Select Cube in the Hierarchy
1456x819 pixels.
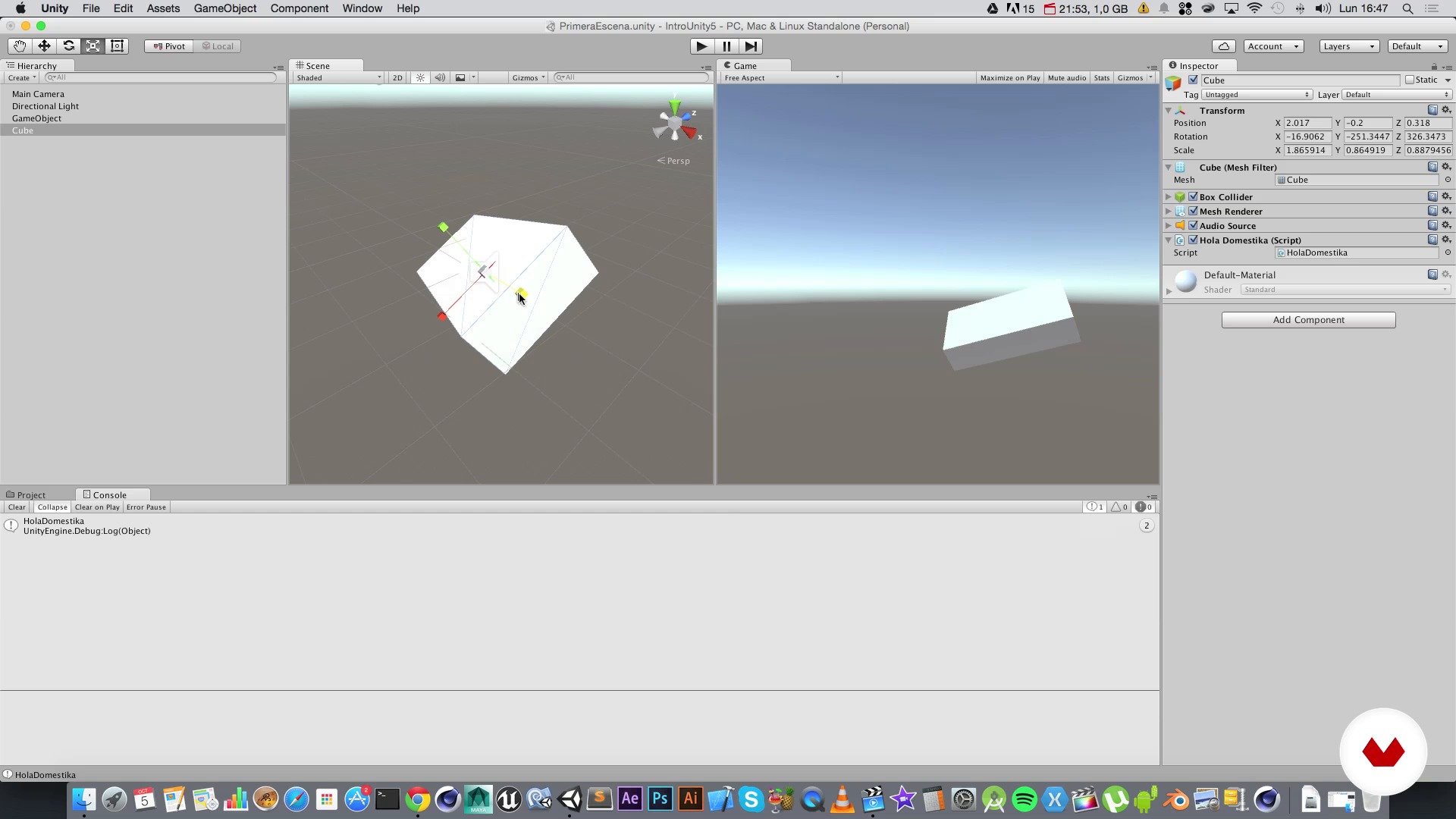point(23,130)
